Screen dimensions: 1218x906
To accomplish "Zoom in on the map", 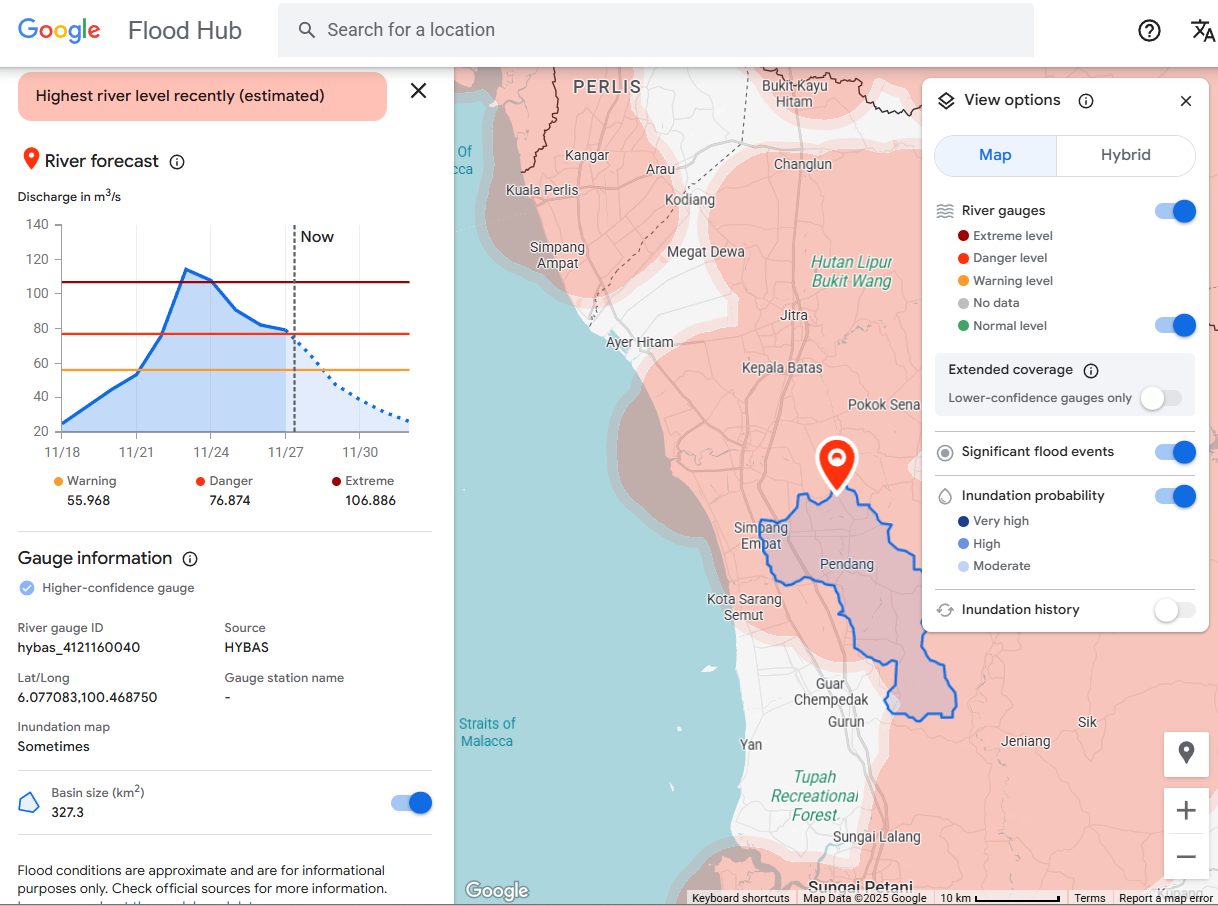I will [1186, 810].
